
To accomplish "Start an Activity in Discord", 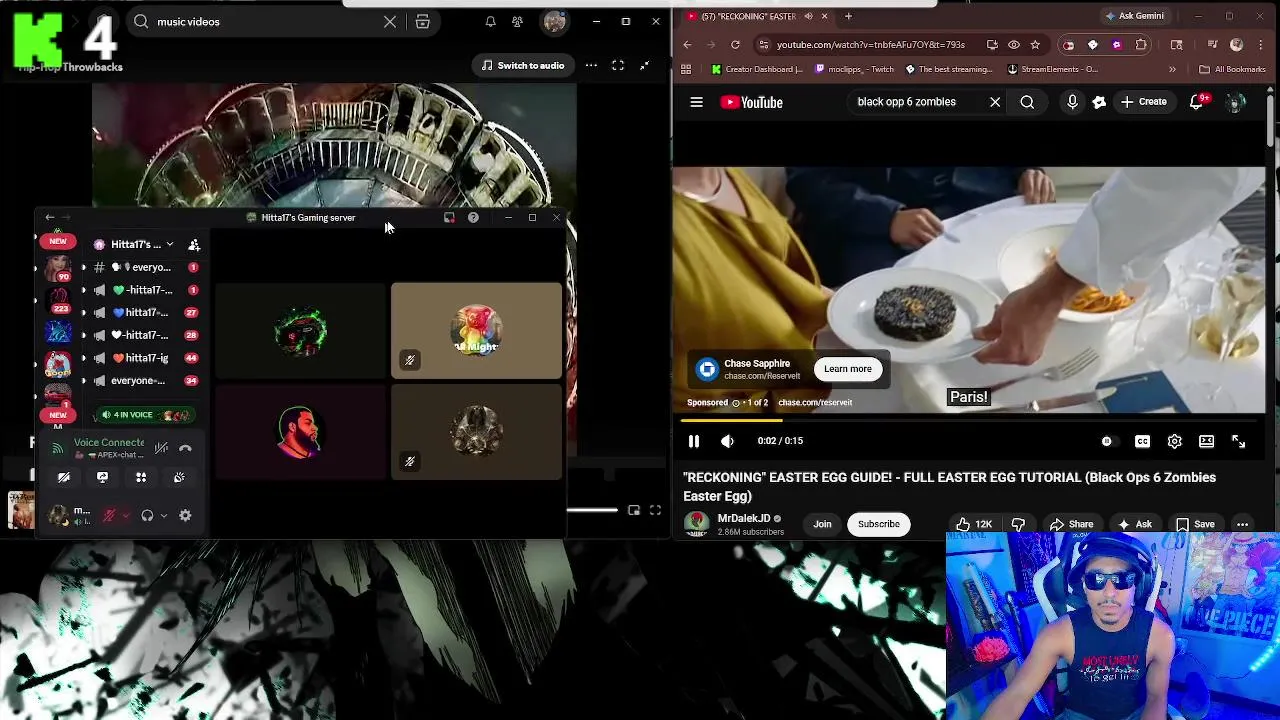I will 141,478.
